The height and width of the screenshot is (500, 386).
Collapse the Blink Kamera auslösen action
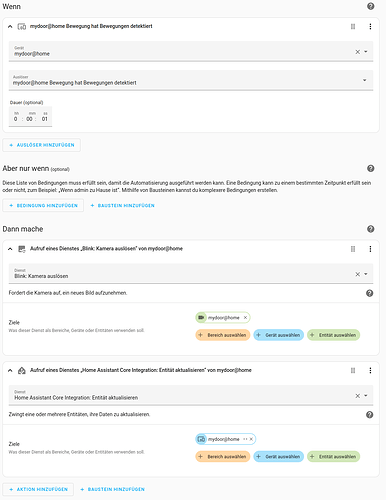point(10,249)
